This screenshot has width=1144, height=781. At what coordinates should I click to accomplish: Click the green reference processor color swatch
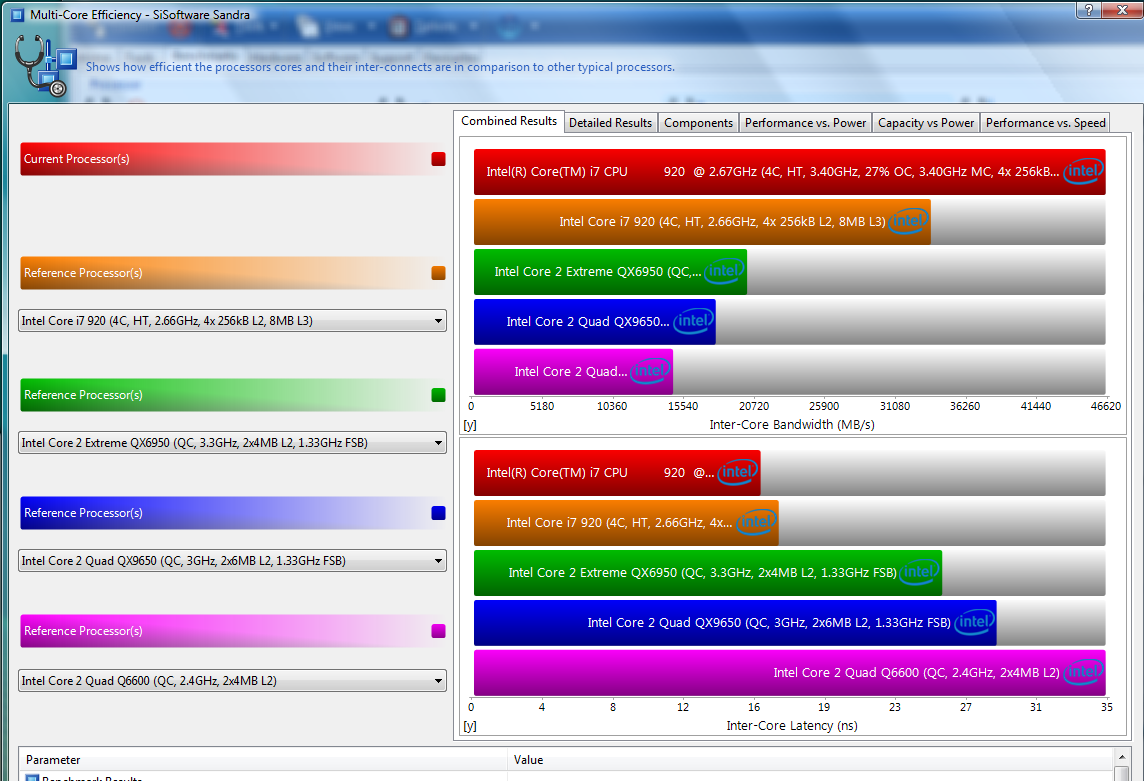point(437,395)
